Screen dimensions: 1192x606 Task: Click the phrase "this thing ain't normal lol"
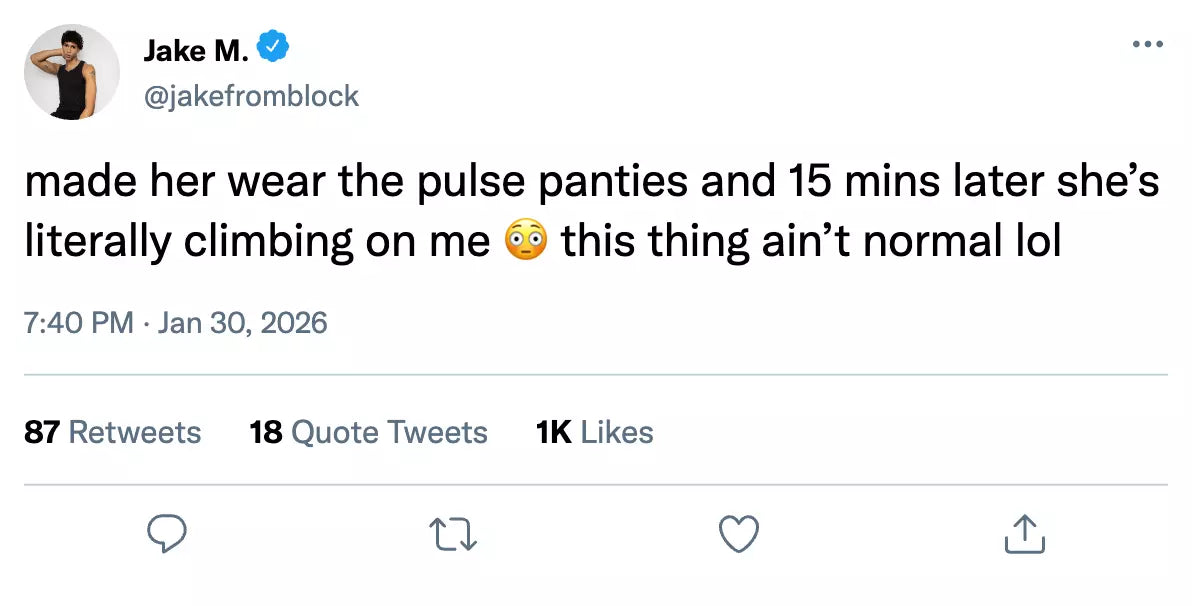point(810,242)
